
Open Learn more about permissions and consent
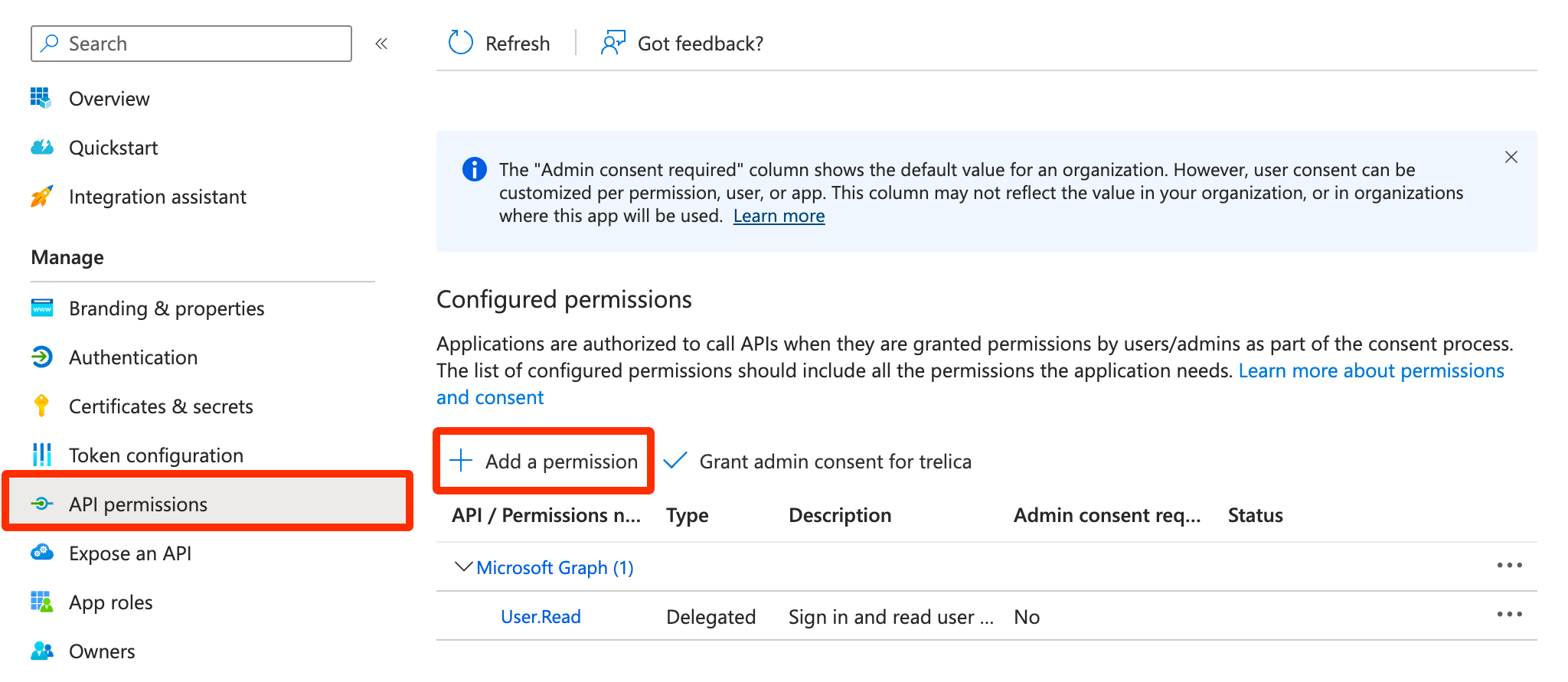click(1371, 370)
